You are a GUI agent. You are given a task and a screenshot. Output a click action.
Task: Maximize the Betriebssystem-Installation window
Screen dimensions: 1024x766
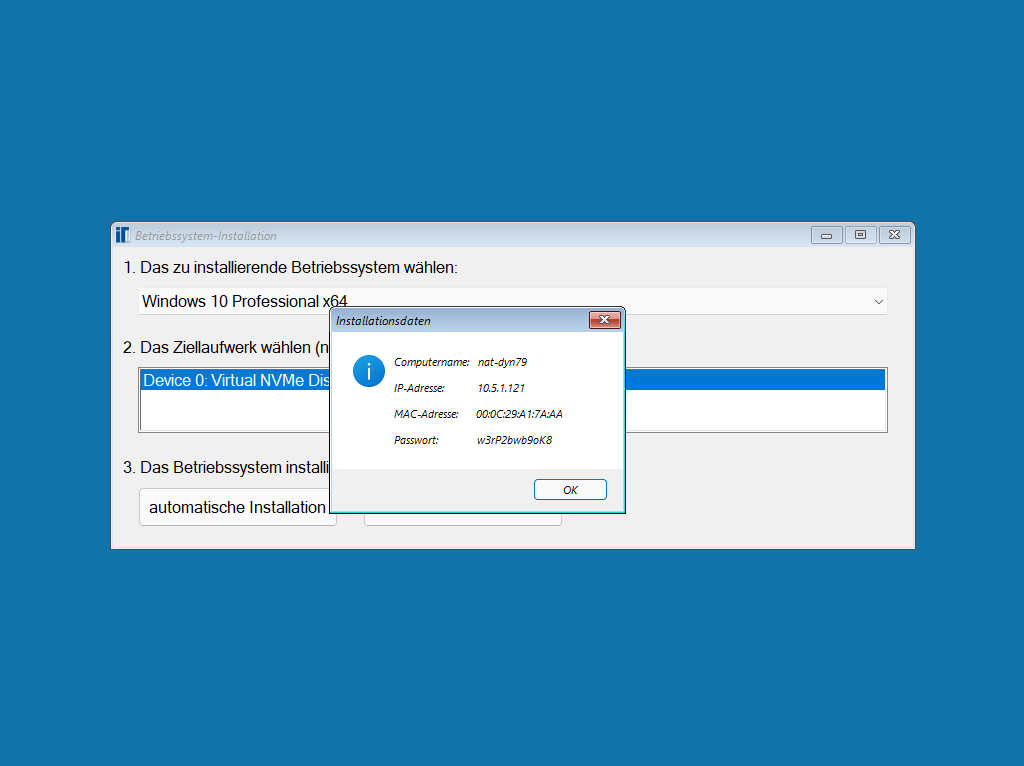pos(860,235)
